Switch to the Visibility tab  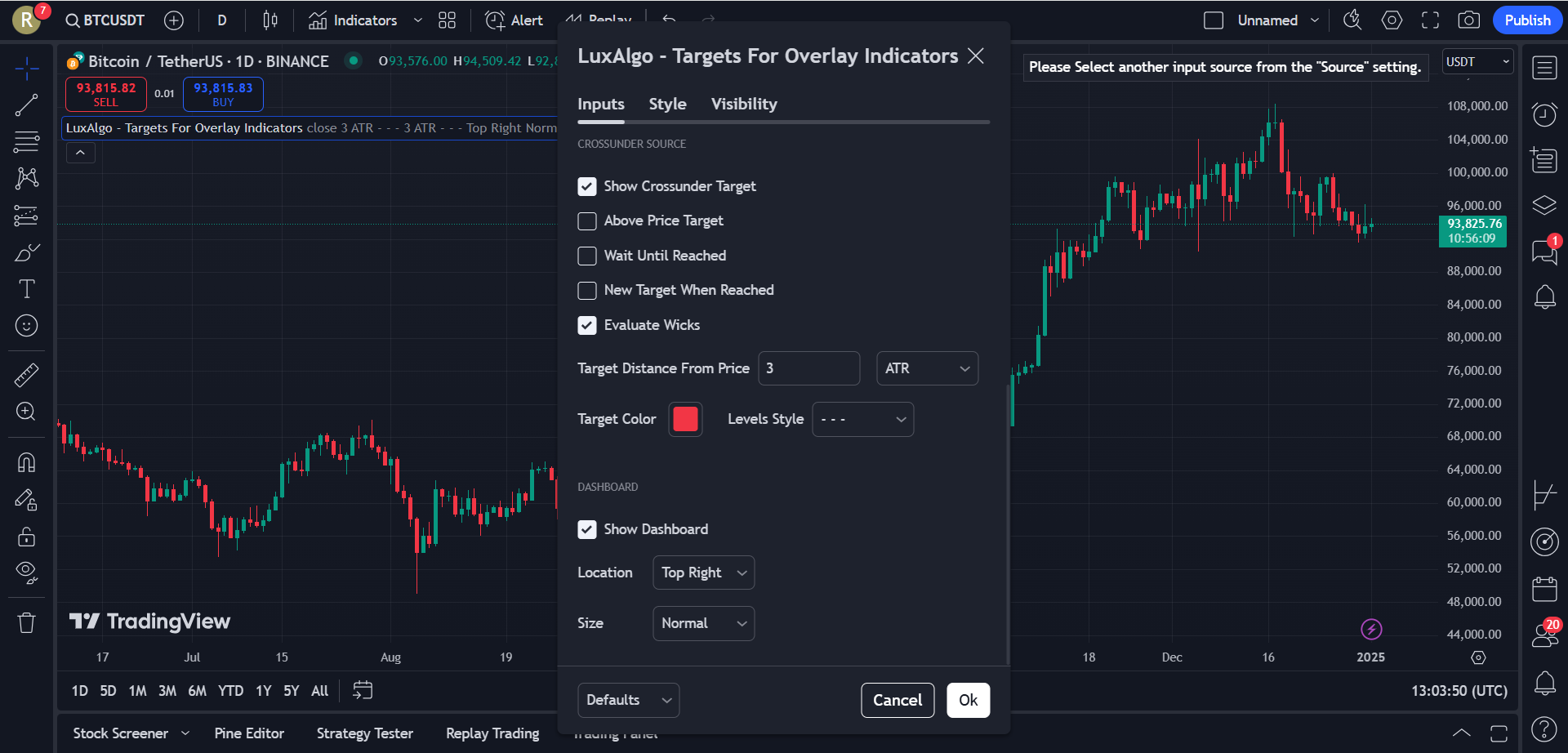(x=743, y=105)
